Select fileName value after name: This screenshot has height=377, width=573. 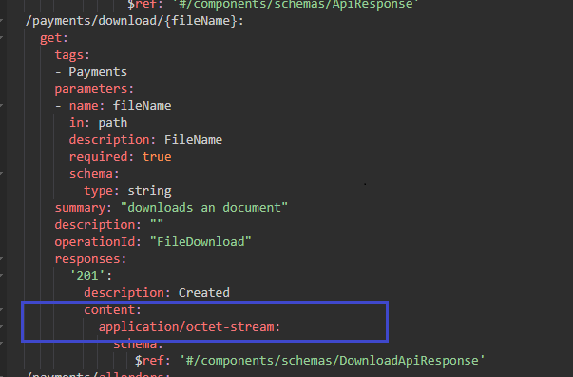pyautogui.click(x=142, y=106)
